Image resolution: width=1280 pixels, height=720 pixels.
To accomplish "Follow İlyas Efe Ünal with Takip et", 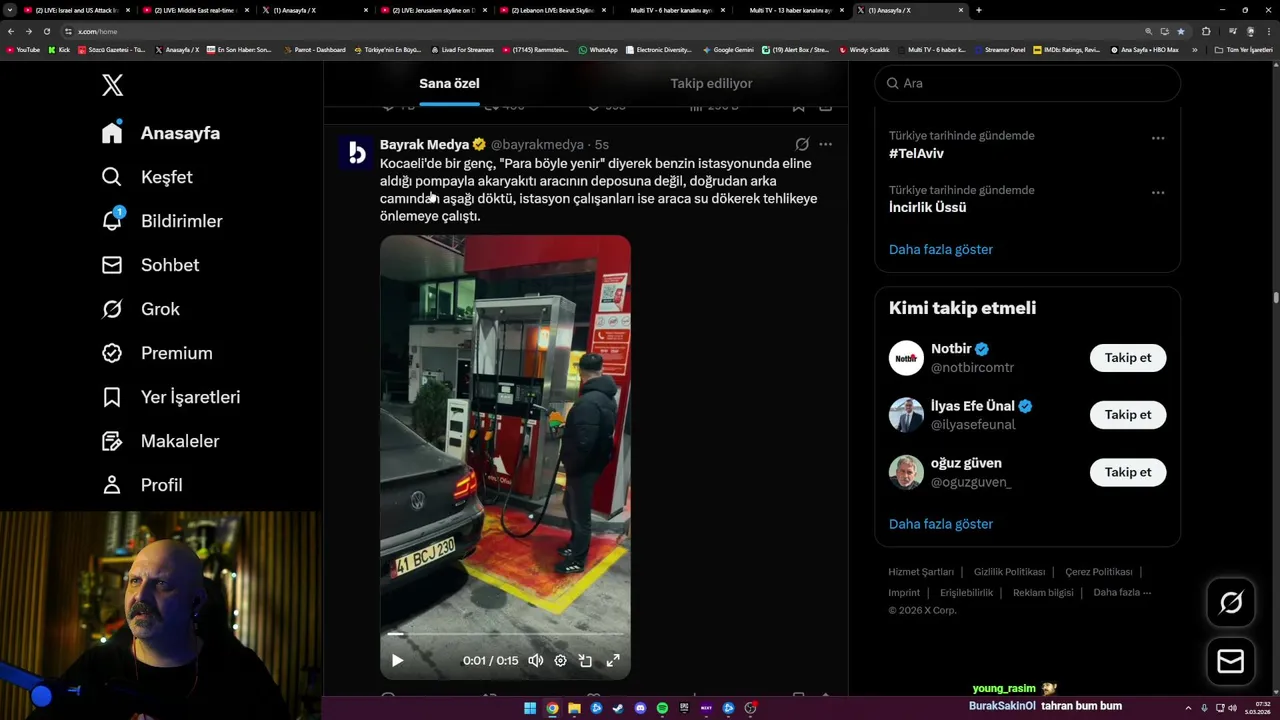I will click(1128, 415).
